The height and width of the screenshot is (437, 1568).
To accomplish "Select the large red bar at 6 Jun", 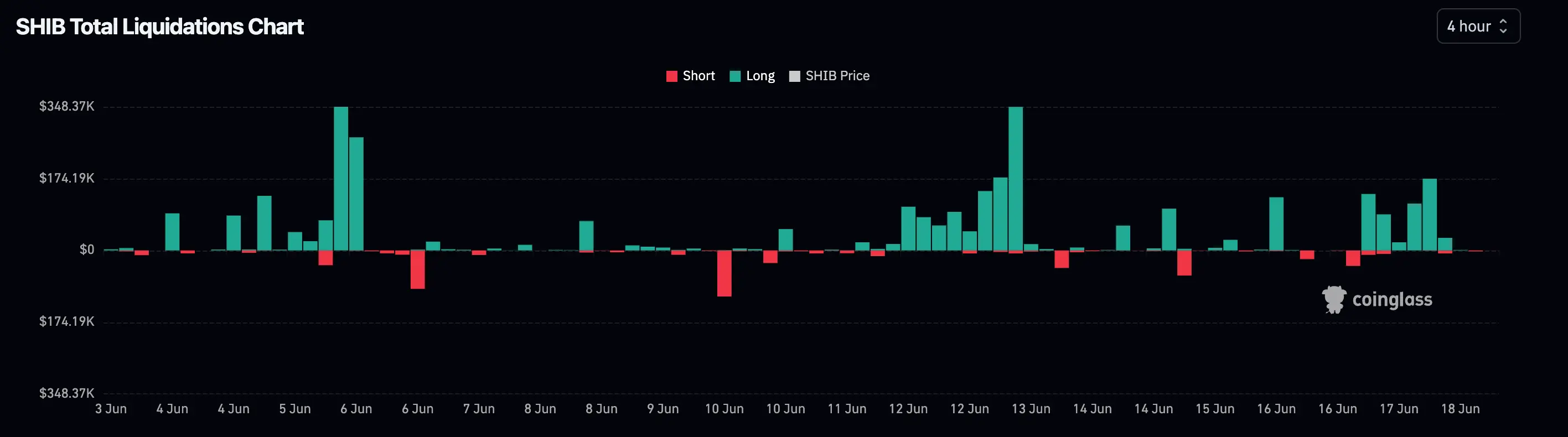I will 417,269.
